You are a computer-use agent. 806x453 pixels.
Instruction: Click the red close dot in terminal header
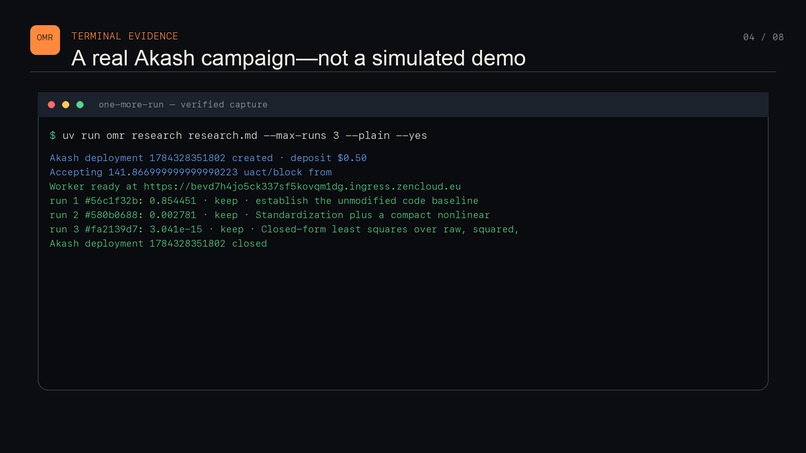point(51,104)
